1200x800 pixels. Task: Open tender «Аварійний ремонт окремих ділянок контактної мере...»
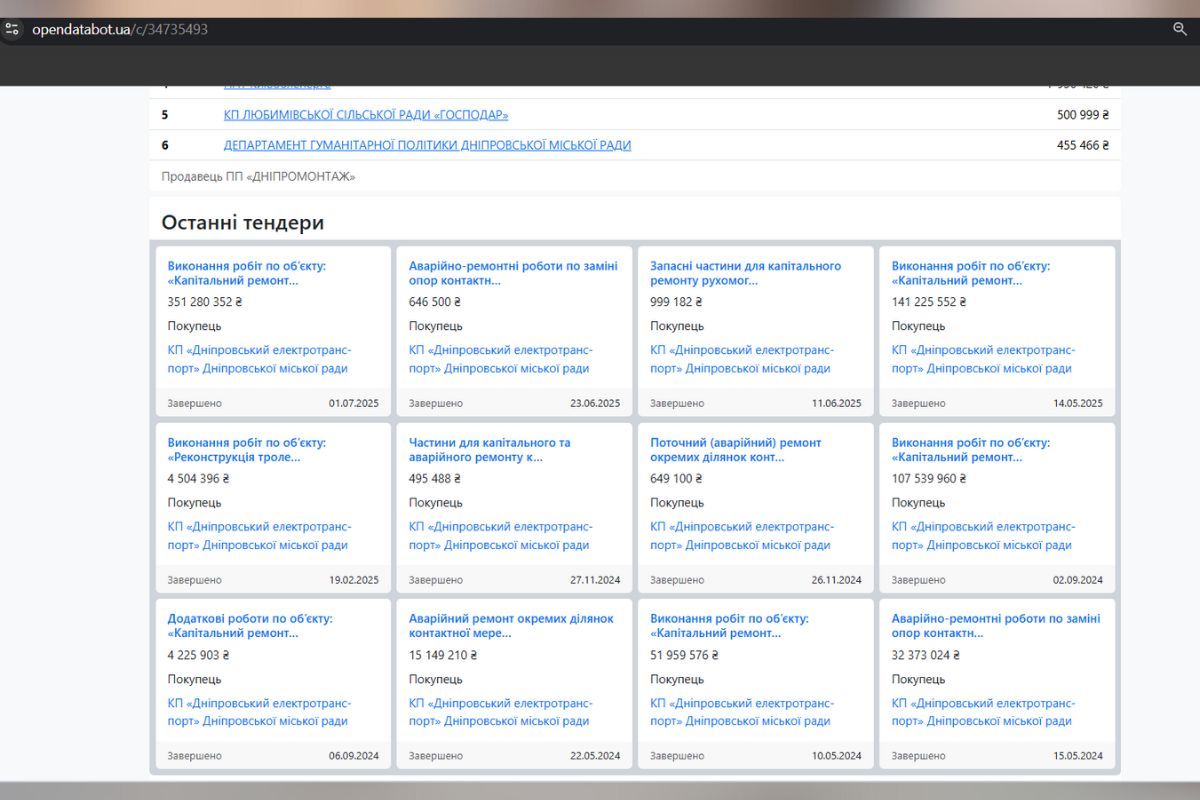[x=511, y=626]
